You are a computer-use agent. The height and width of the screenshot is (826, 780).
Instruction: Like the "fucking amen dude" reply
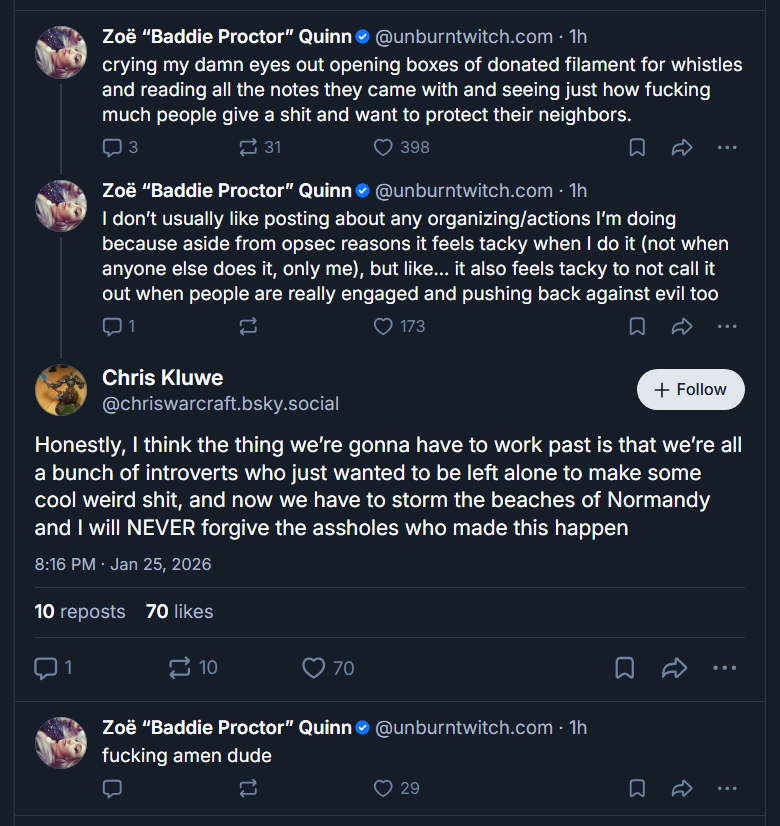click(397, 789)
